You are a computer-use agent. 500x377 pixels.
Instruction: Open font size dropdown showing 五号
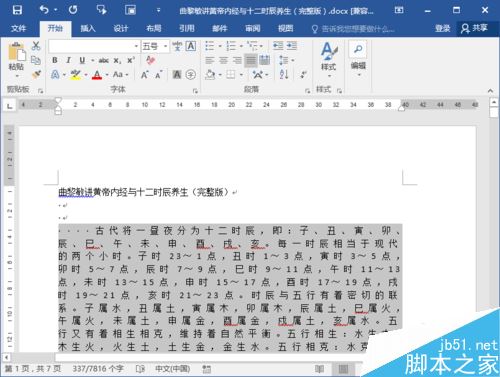(x=166, y=46)
